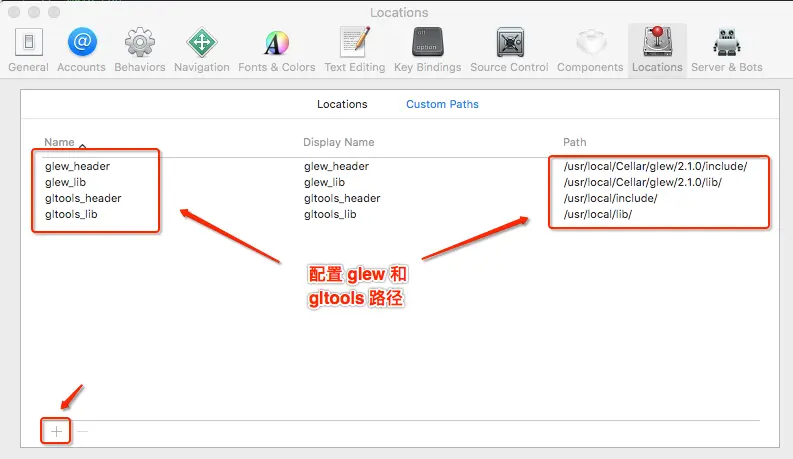Open the Fonts & Colors pane

277,50
